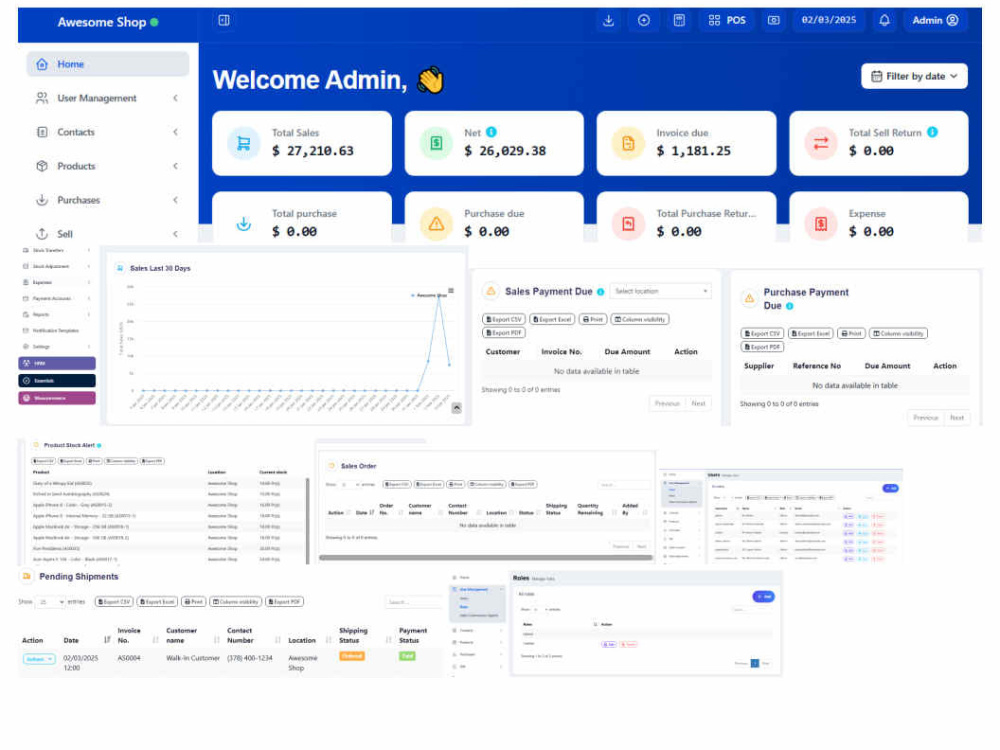The height and width of the screenshot is (750, 1000).
Task: Export CSV in Pending Shipments
Action: 114,601
